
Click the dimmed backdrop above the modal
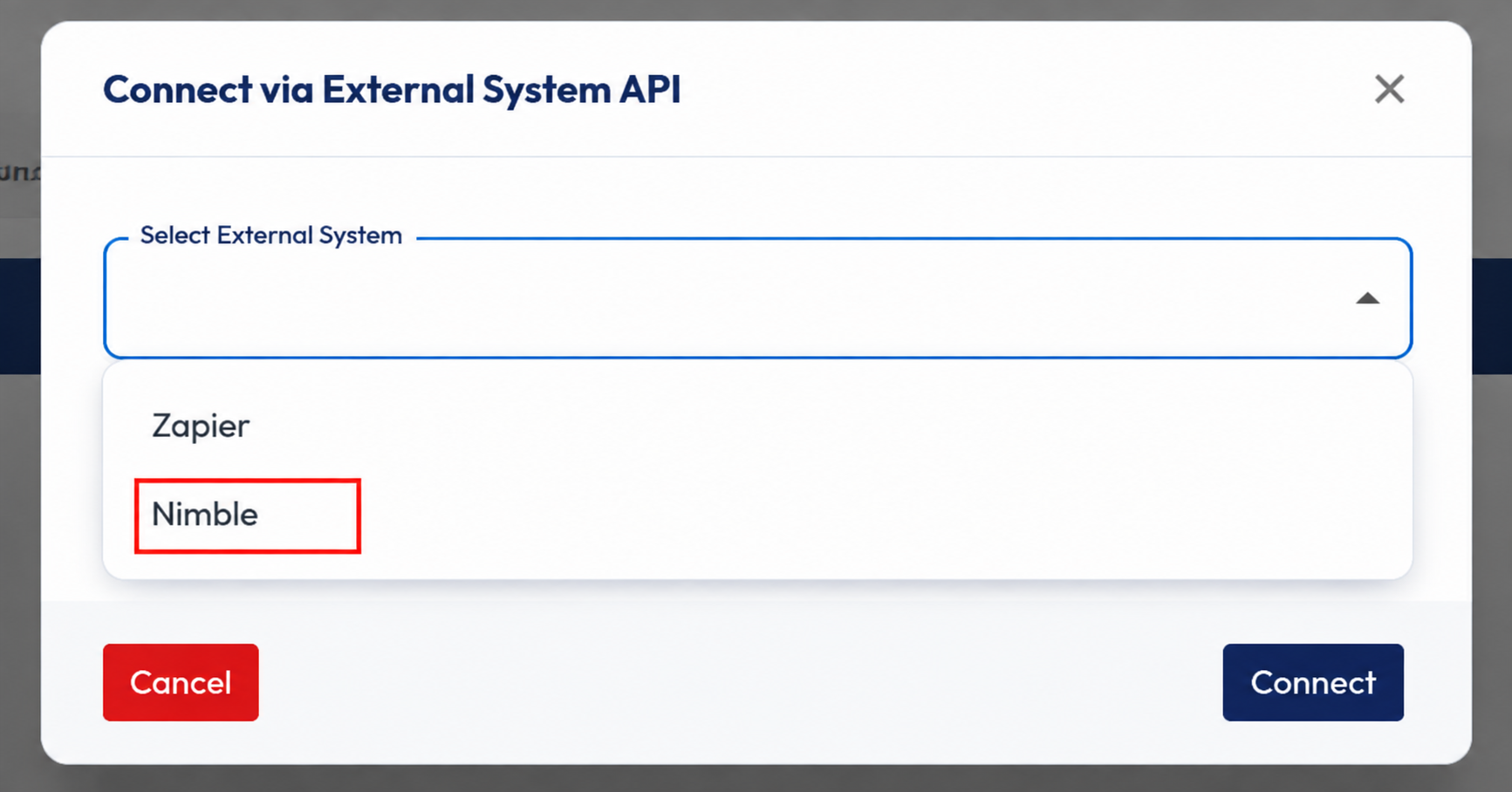point(756,10)
